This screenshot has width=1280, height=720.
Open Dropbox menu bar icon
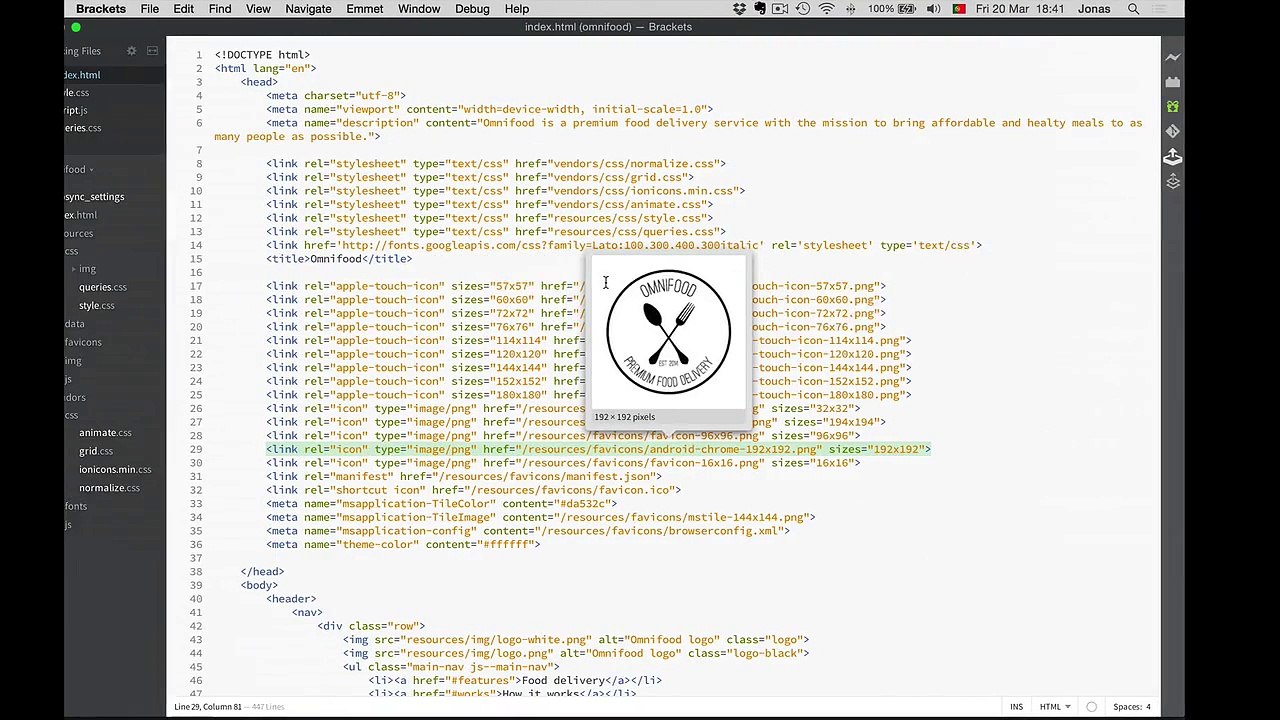pos(739,9)
